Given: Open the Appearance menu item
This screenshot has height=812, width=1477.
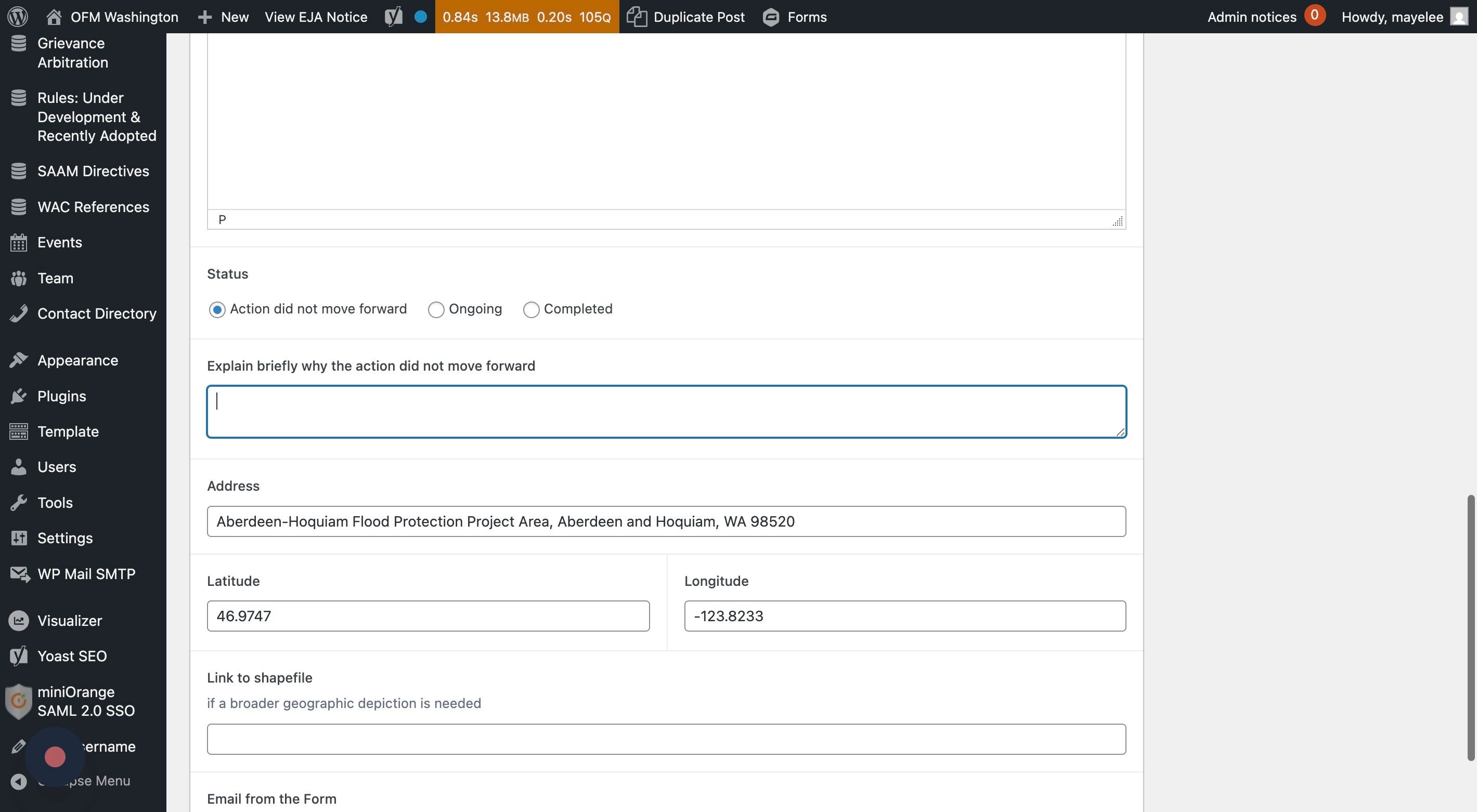Looking at the screenshot, I should (77, 360).
